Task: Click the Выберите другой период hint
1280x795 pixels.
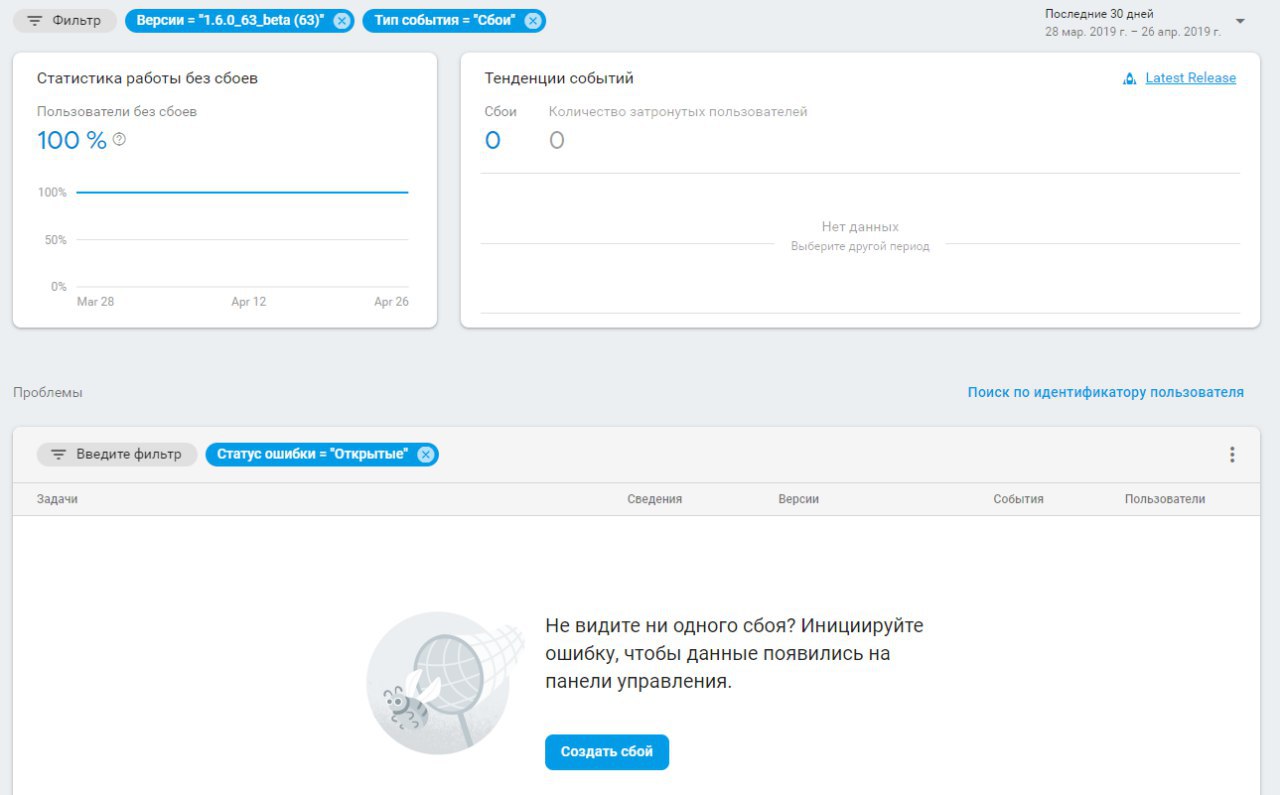Action: [x=860, y=246]
